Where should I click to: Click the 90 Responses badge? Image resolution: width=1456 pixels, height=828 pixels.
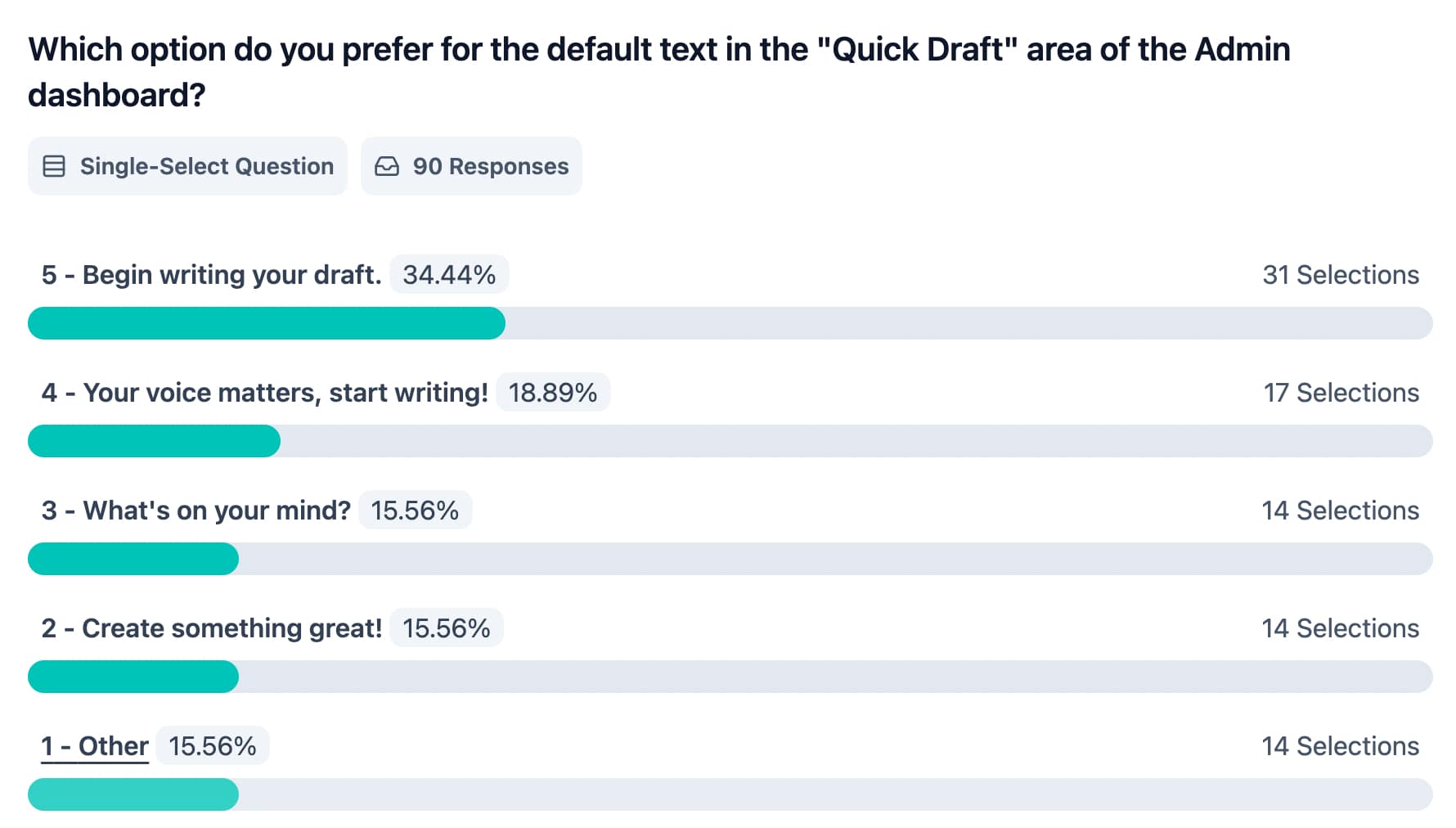pyautogui.click(x=471, y=166)
